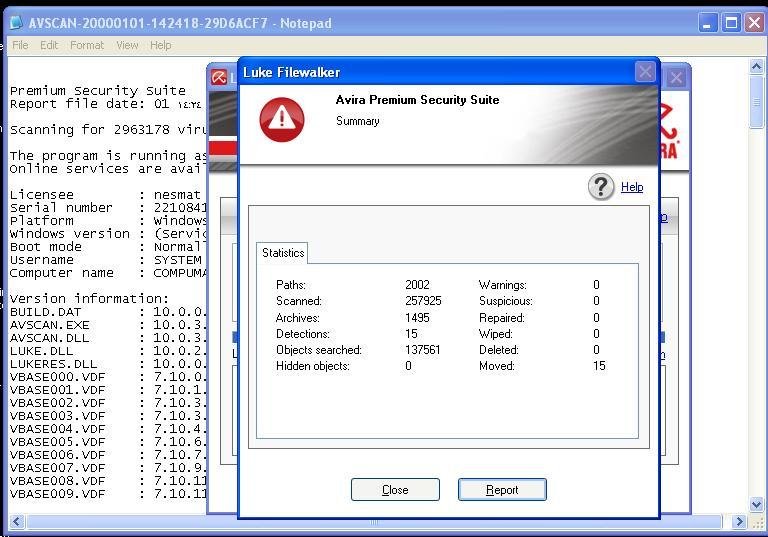Screen dimensions: 768x537
Task: Click the Notepad document icon in the title bar
Action: coord(16,23)
